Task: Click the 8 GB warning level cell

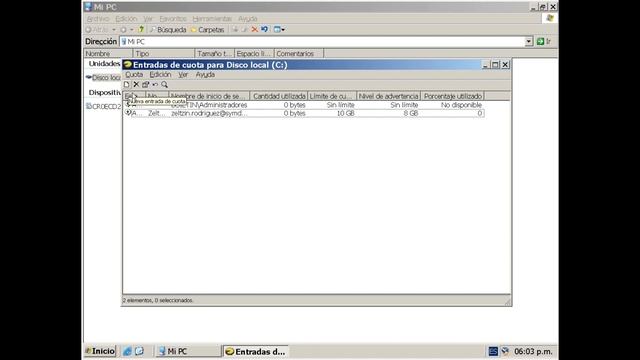Action: click(x=411, y=113)
